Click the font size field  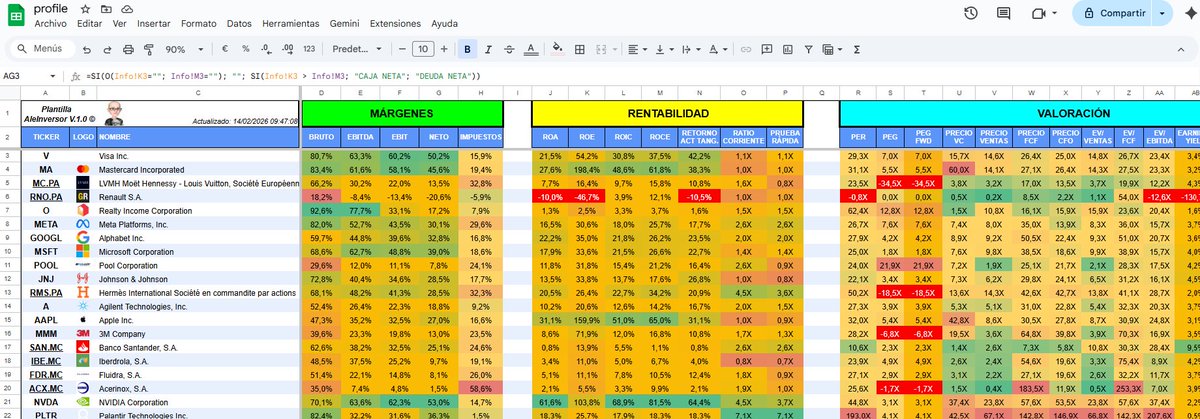tap(423, 48)
